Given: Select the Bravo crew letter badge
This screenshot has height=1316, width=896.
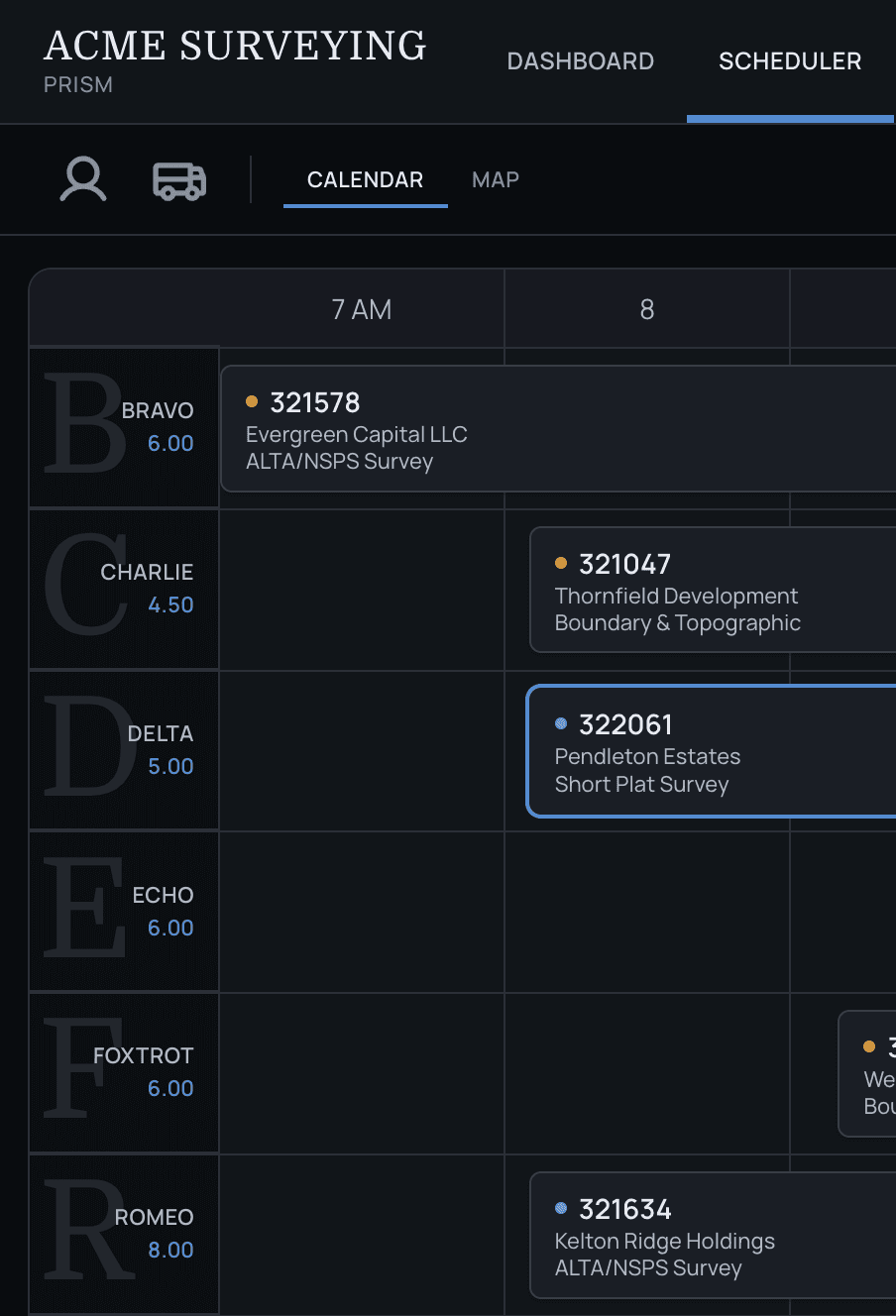Looking at the screenshot, I should (85, 426).
